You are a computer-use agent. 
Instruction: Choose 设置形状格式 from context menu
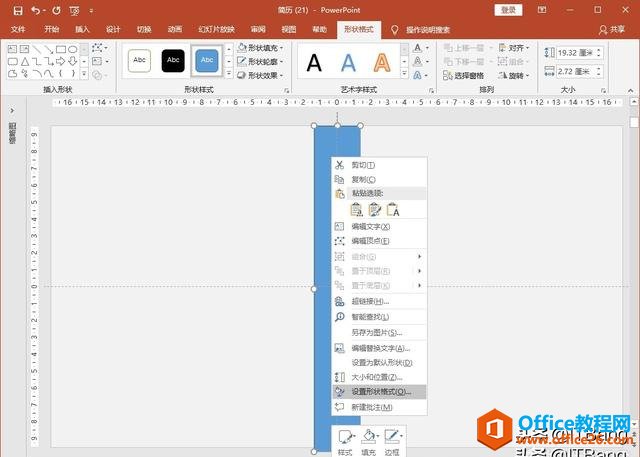click(380, 392)
